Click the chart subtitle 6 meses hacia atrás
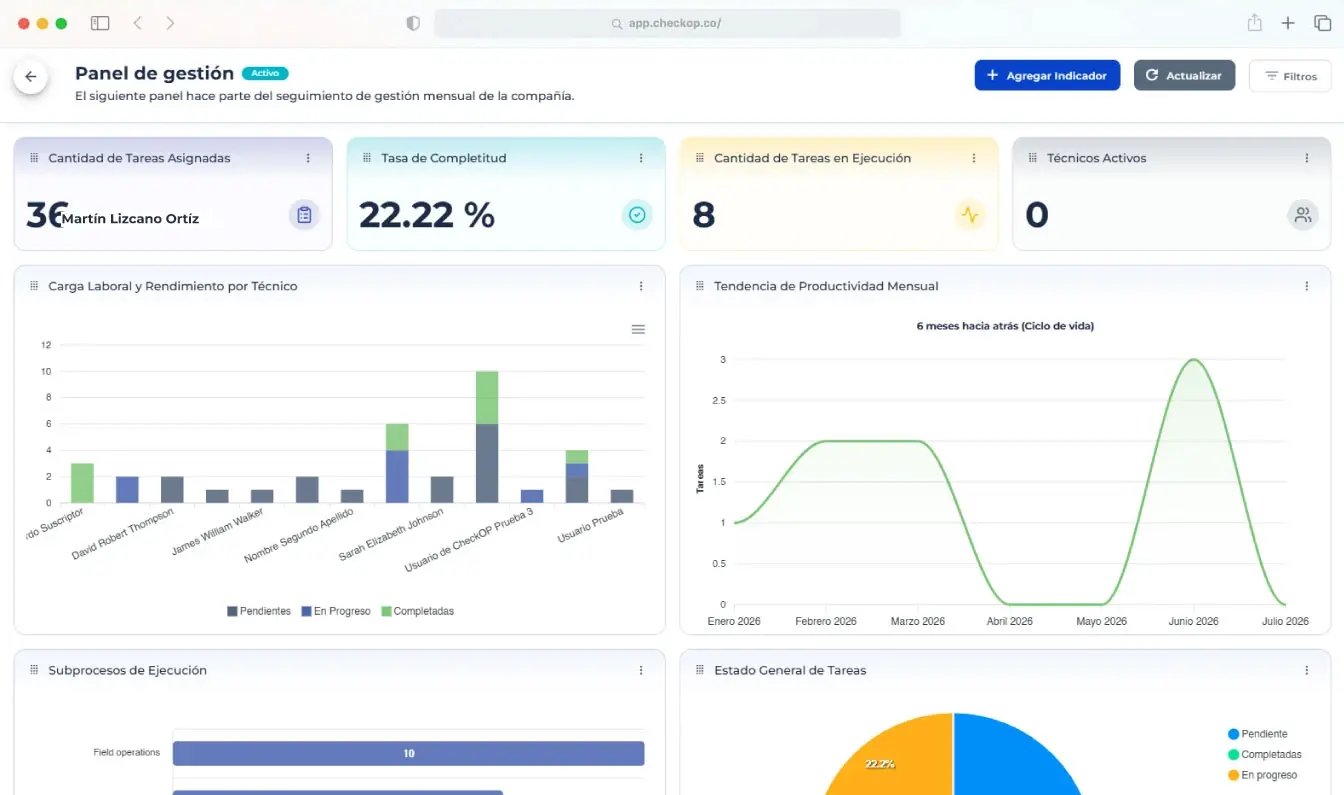This screenshot has height=795, width=1344. (1005, 326)
